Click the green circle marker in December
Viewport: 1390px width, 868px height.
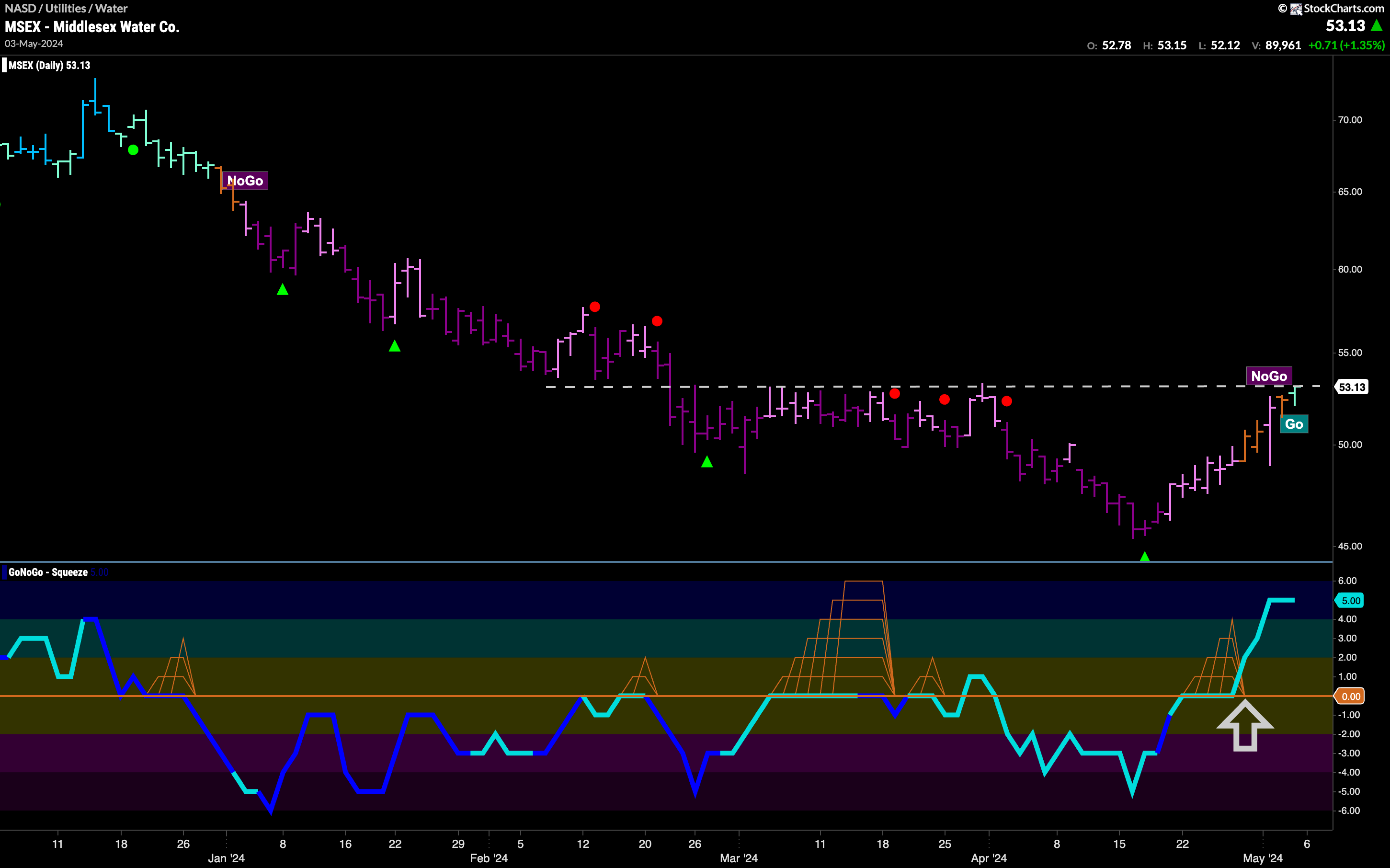coord(133,150)
